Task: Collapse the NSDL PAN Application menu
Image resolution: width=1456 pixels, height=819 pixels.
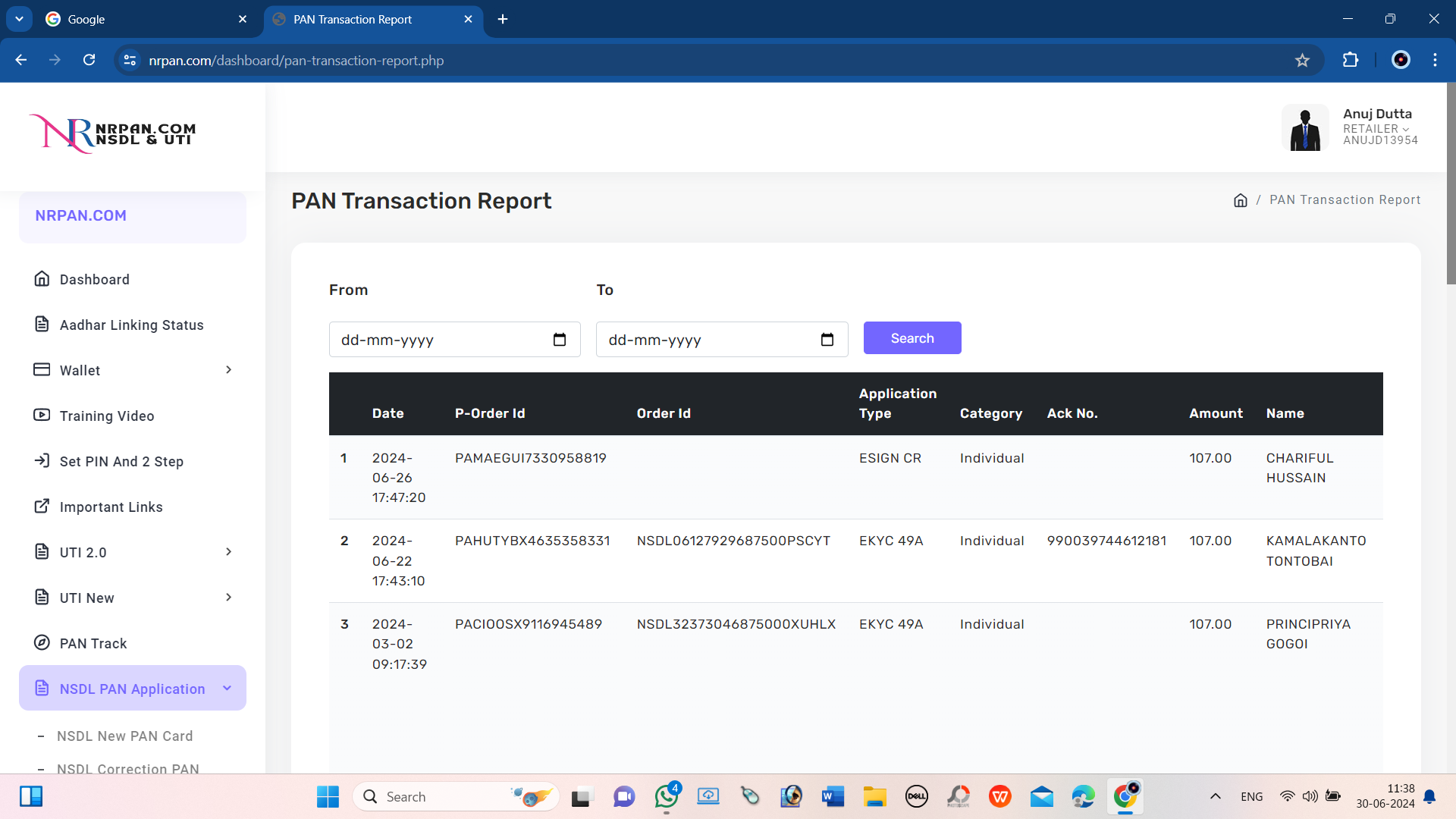Action: tap(227, 689)
